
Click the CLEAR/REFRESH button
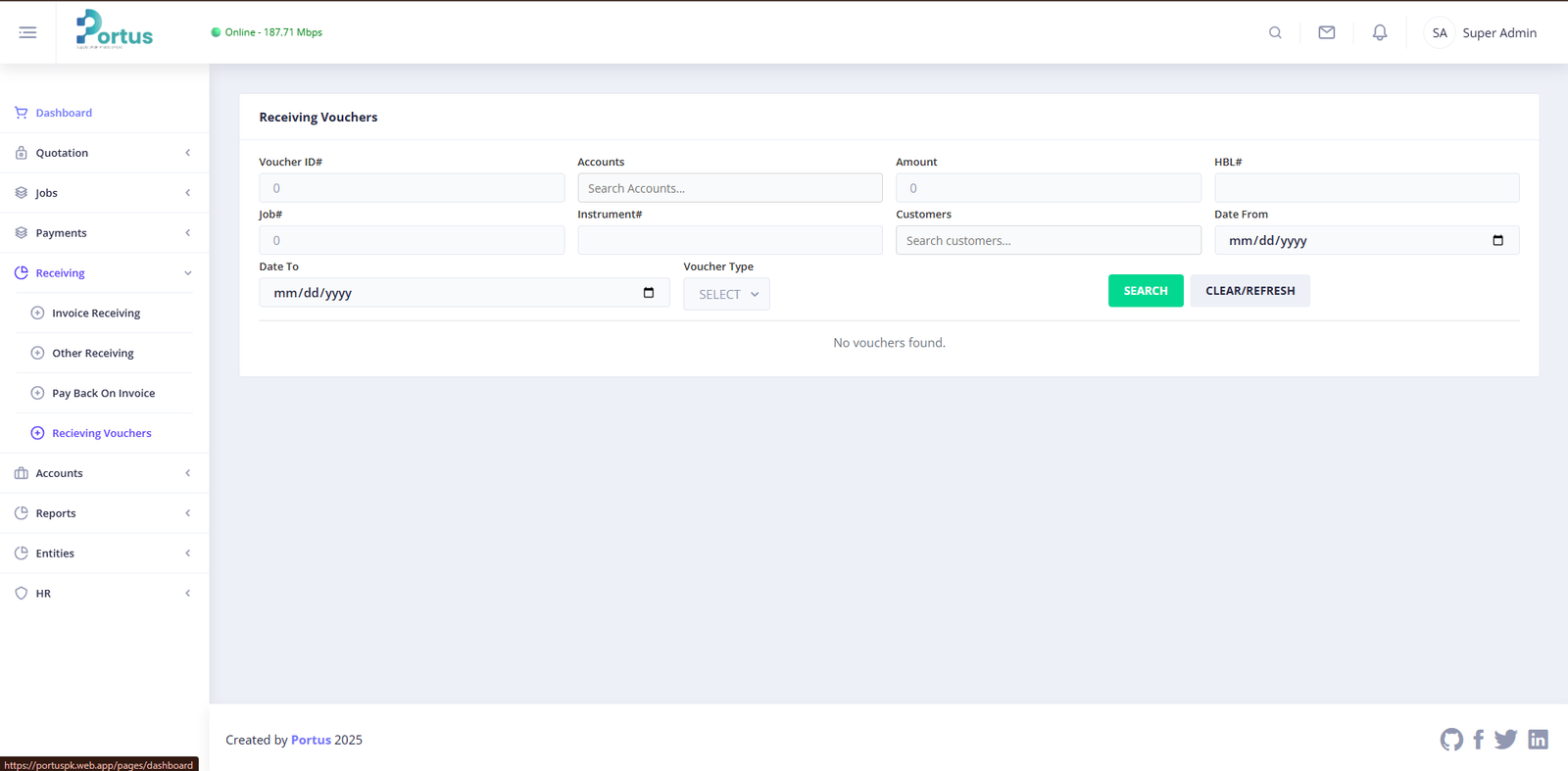coord(1249,291)
